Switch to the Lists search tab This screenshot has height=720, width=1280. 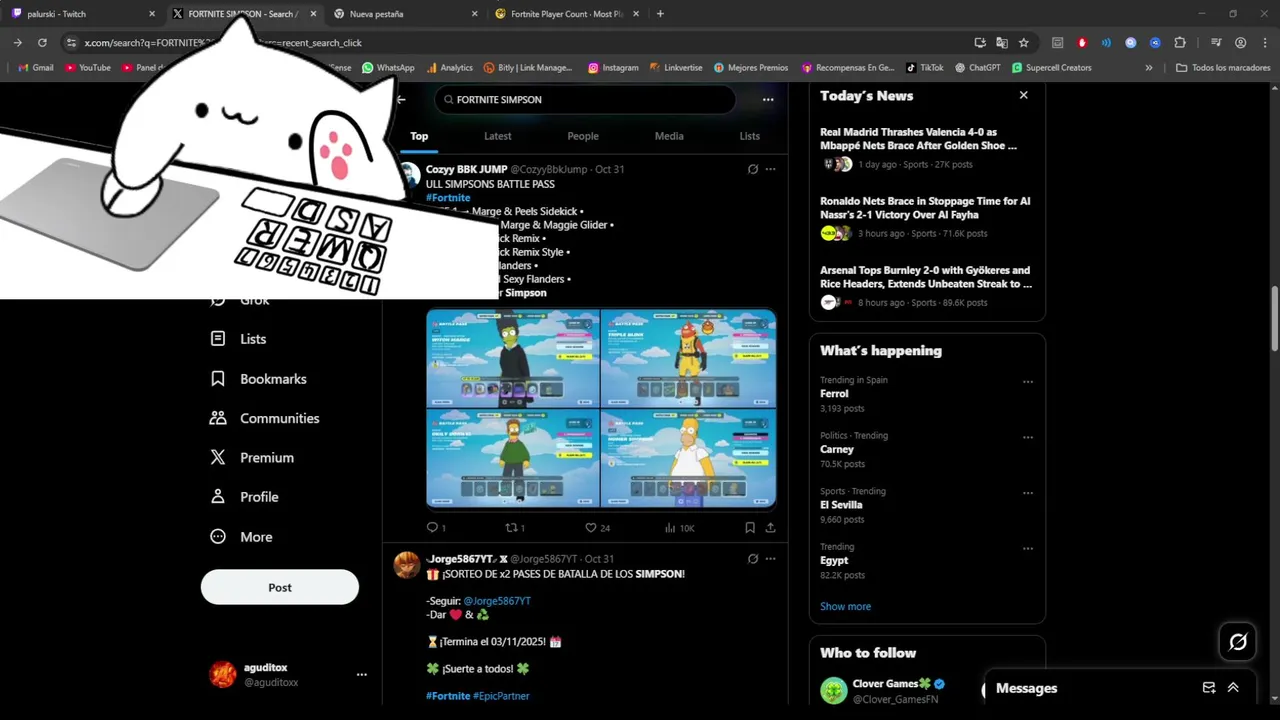pos(749,136)
